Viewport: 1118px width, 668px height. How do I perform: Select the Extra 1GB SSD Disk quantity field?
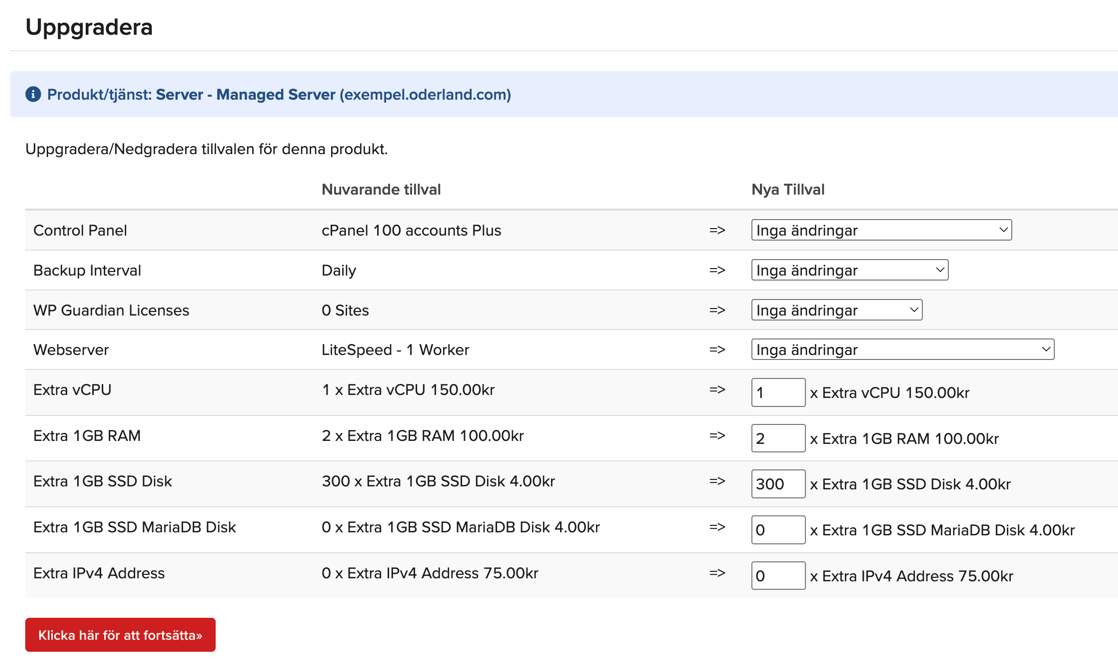click(777, 484)
